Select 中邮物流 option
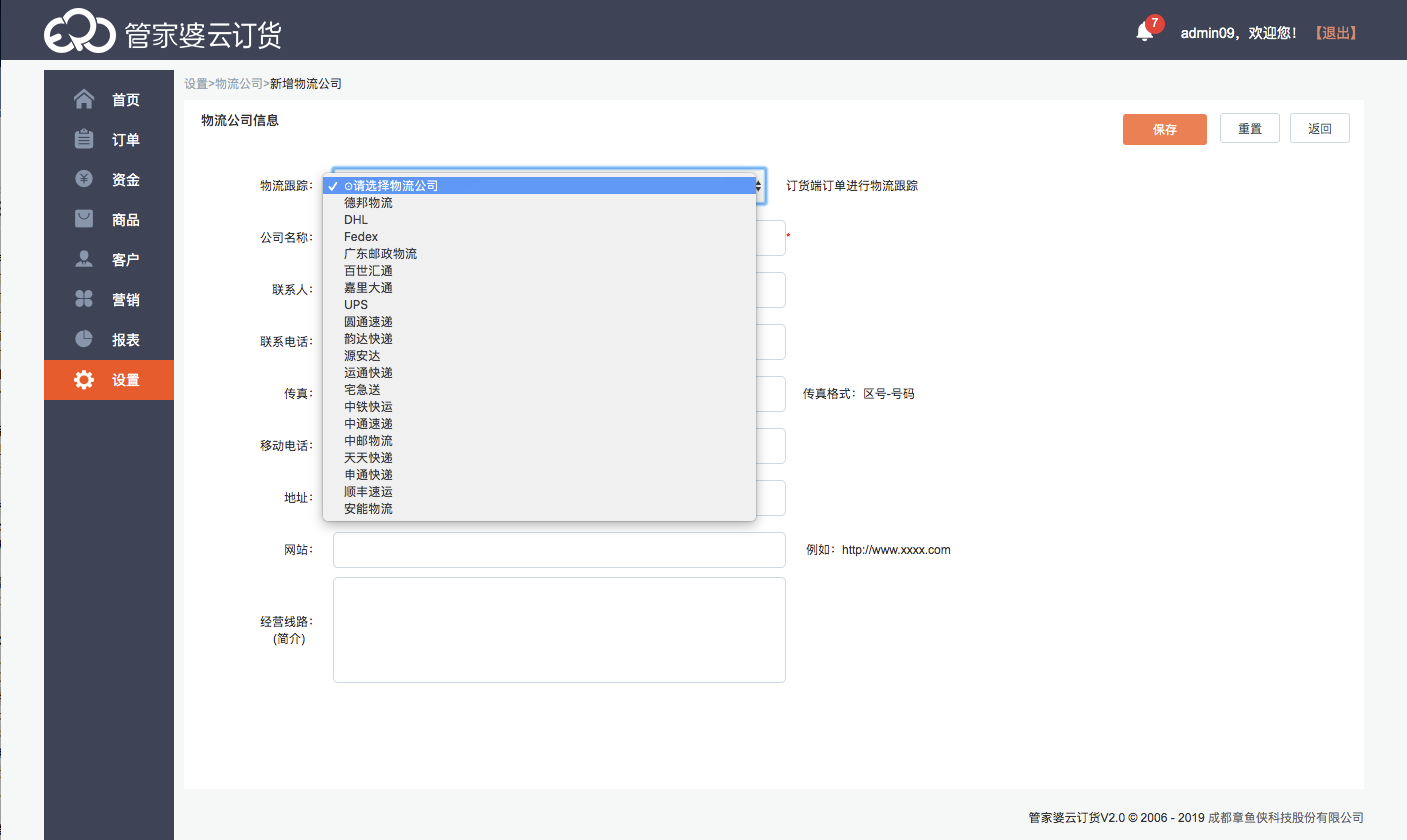Screen dimensions: 1407x840 (539, 441)
